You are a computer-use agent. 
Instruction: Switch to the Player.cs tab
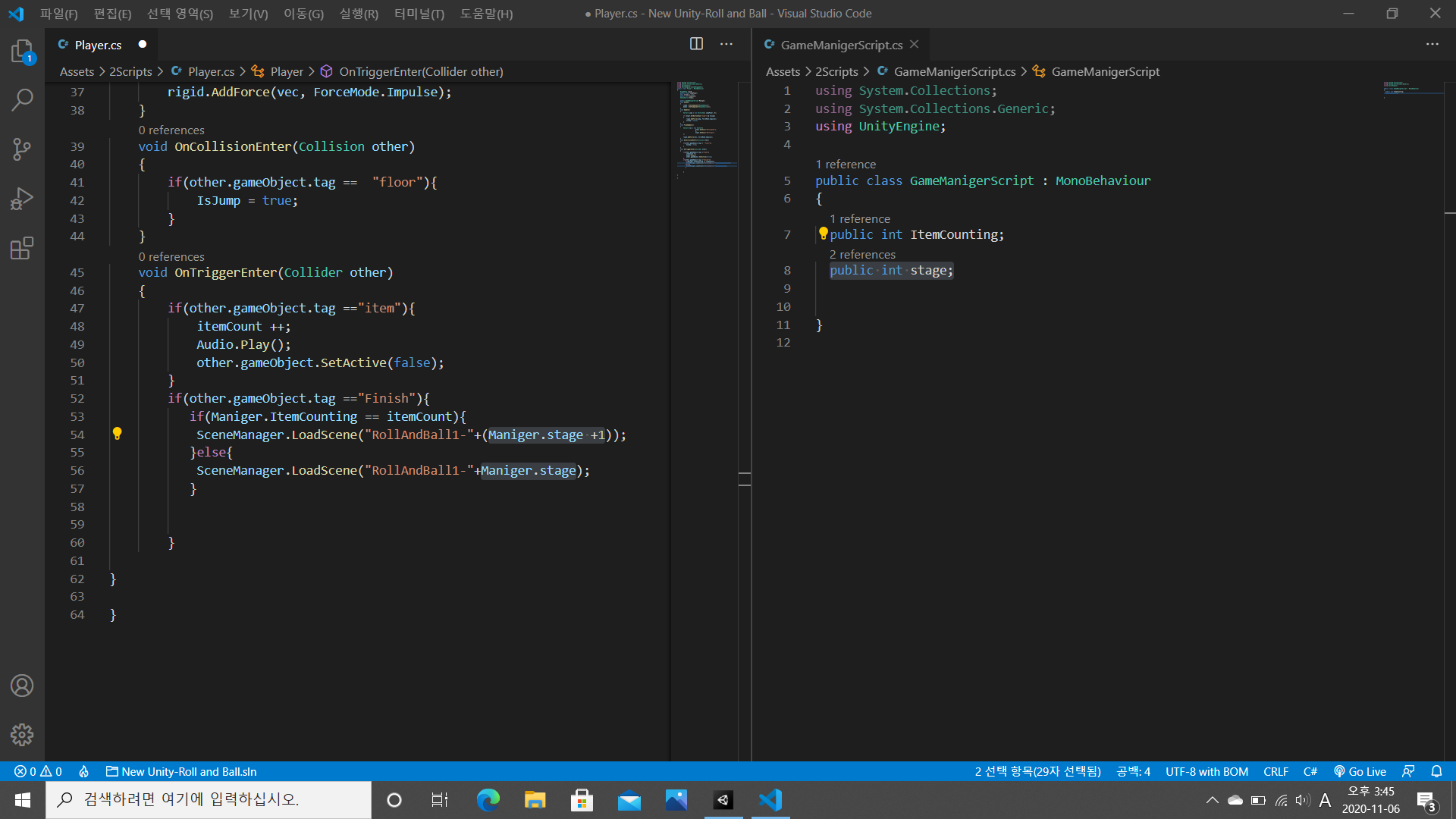coord(98,45)
